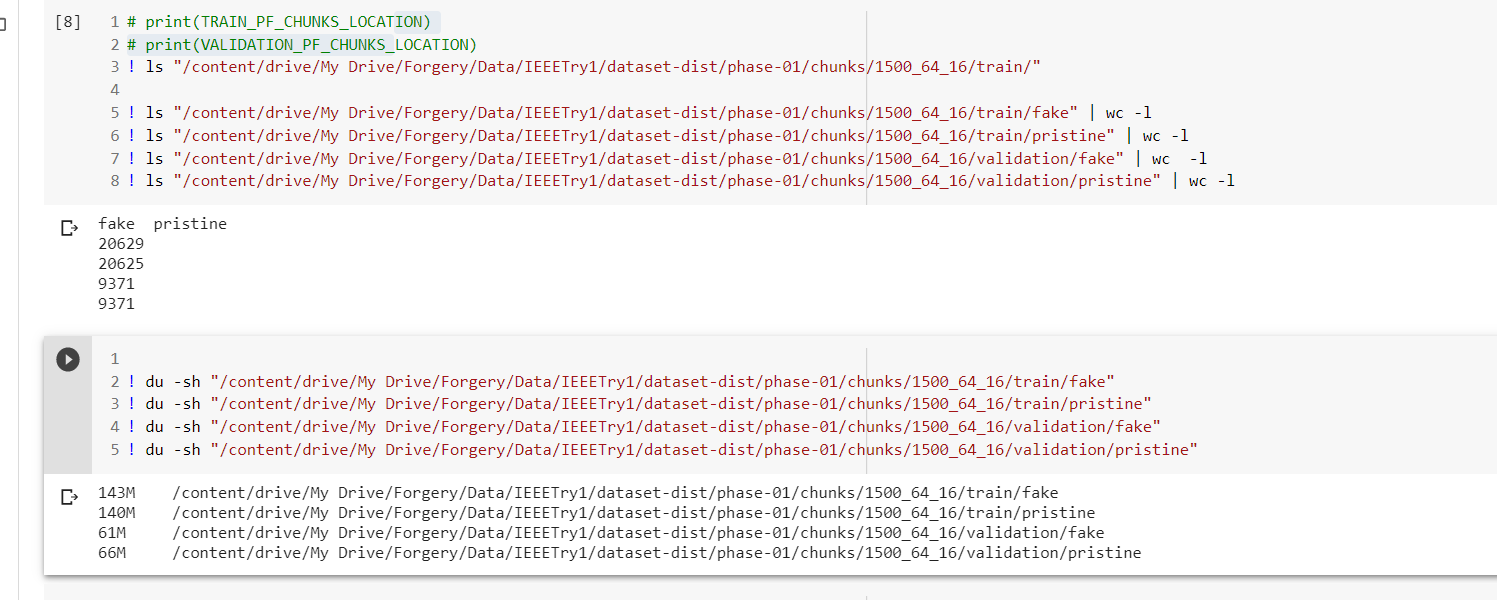Run the du -sh code cell

68,359
